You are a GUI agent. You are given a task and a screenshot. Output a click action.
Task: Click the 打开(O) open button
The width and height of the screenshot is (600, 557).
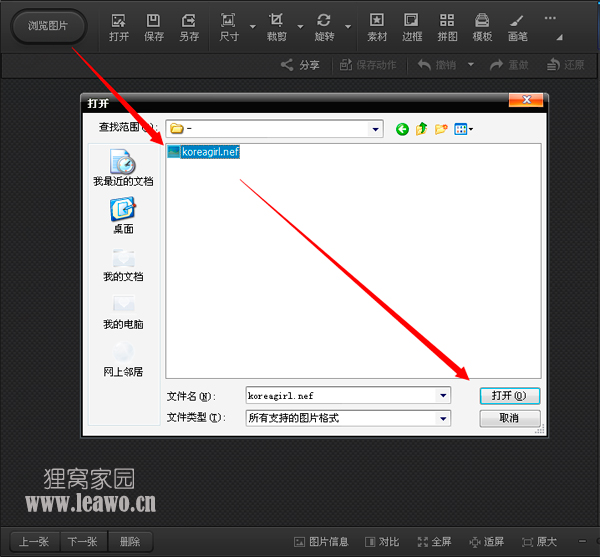pyautogui.click(x=510, y=396)
